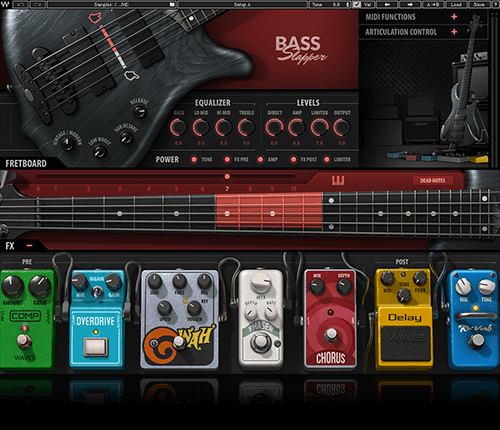
Task: Click the Comp pedal Amount knob
Action: pyautogui.click(x=12, y=287)
